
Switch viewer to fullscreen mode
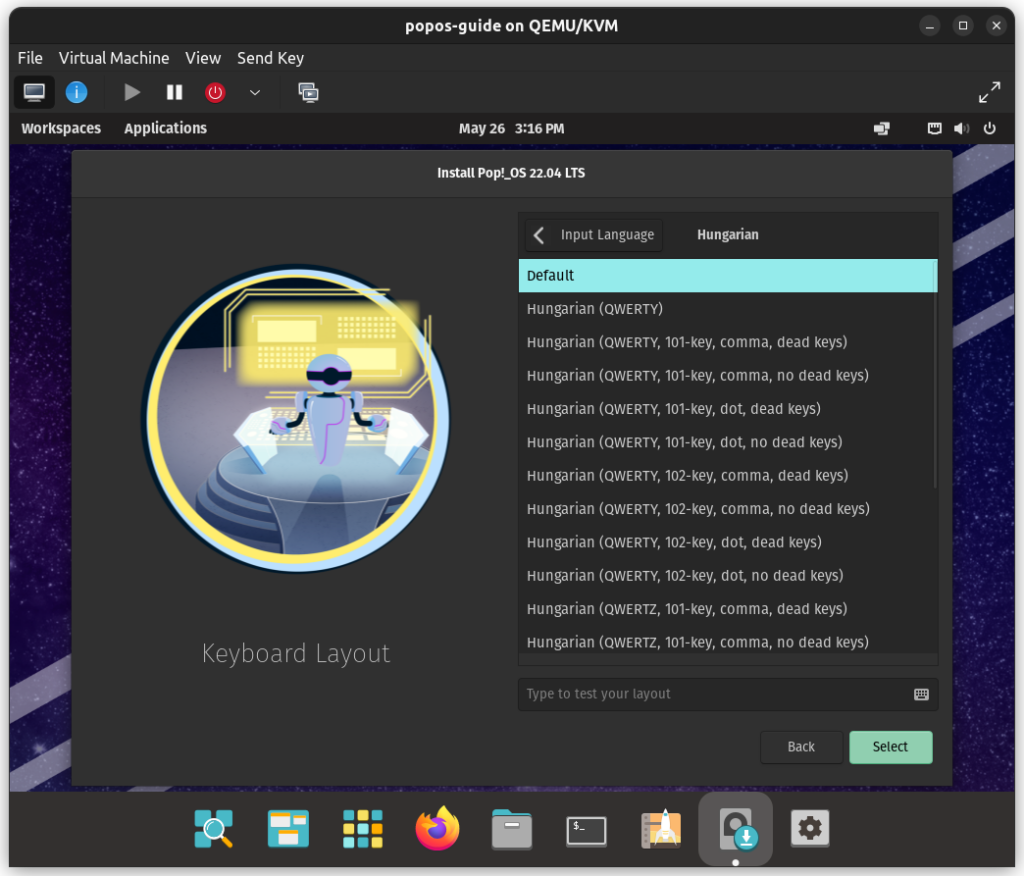pyautogui.click(x=989, y=92)
